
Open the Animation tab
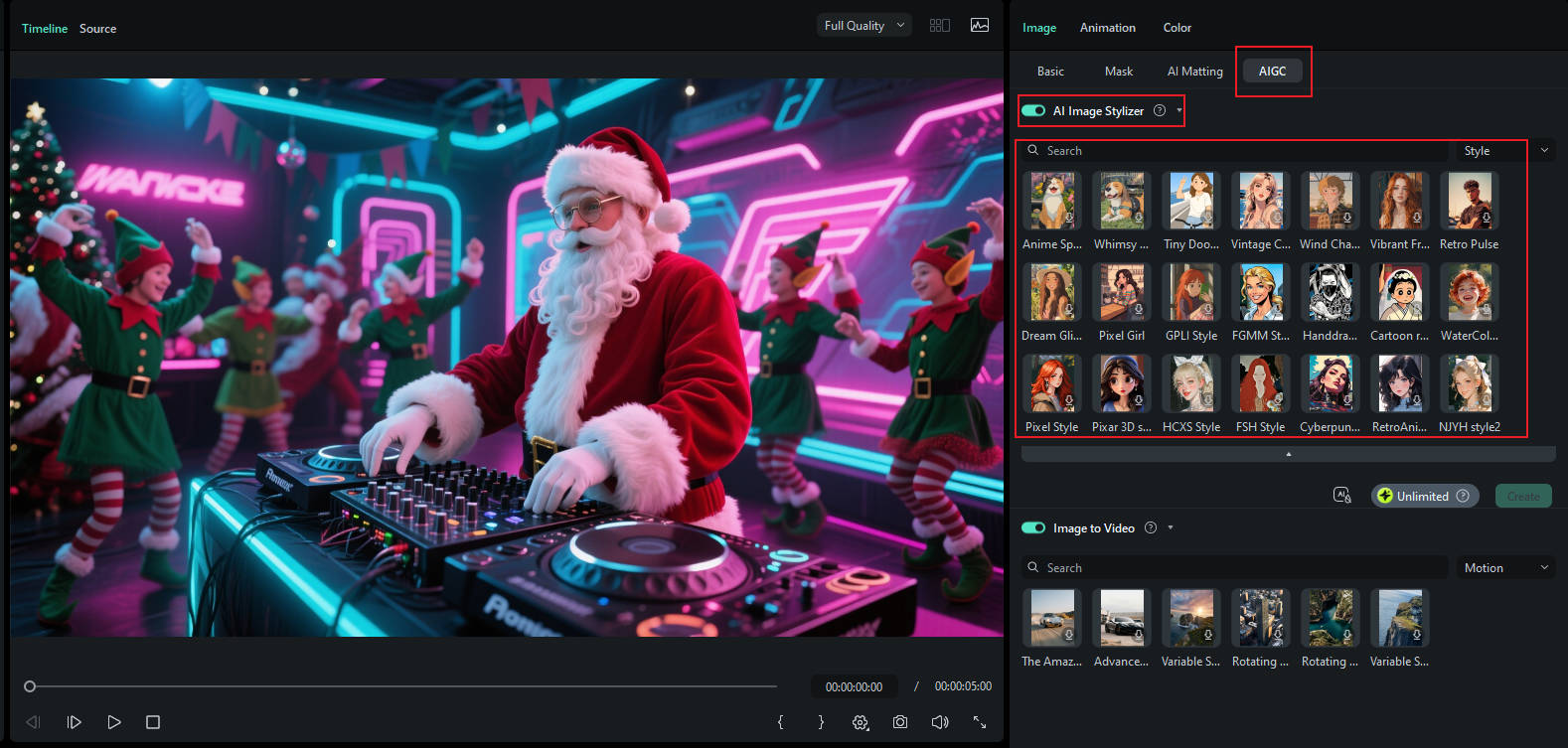1108,28
